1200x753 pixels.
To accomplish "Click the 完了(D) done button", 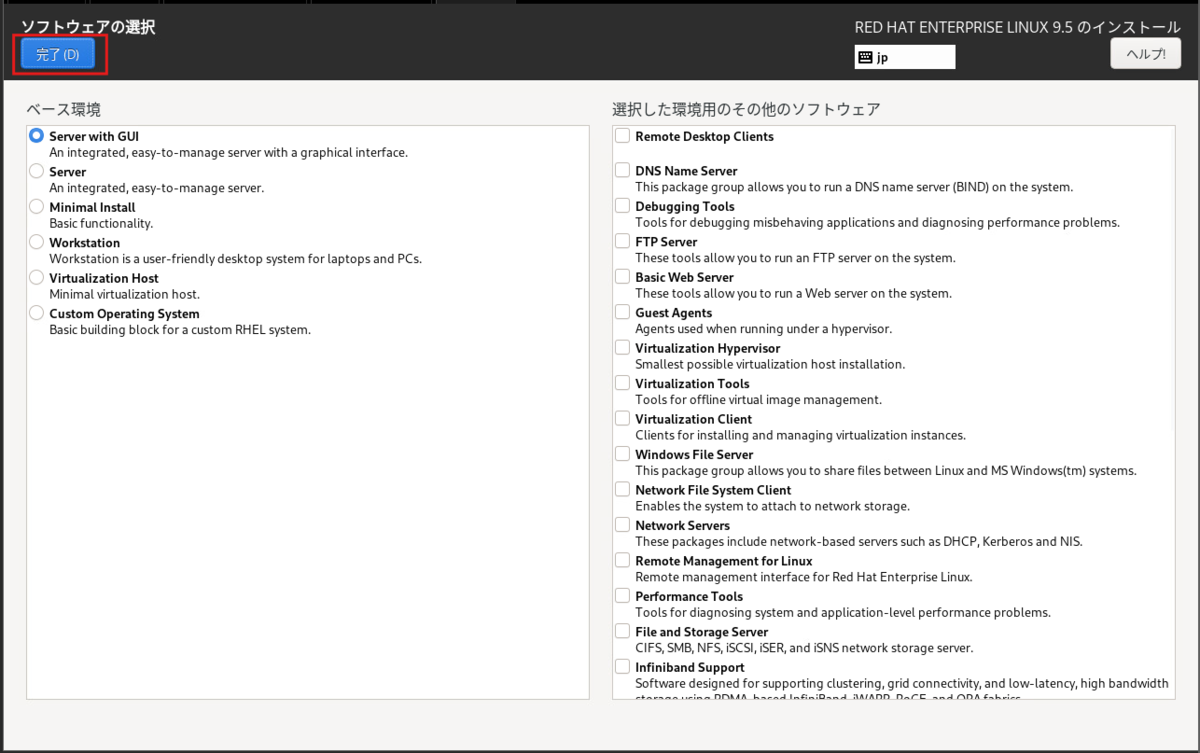I will 58,54.
